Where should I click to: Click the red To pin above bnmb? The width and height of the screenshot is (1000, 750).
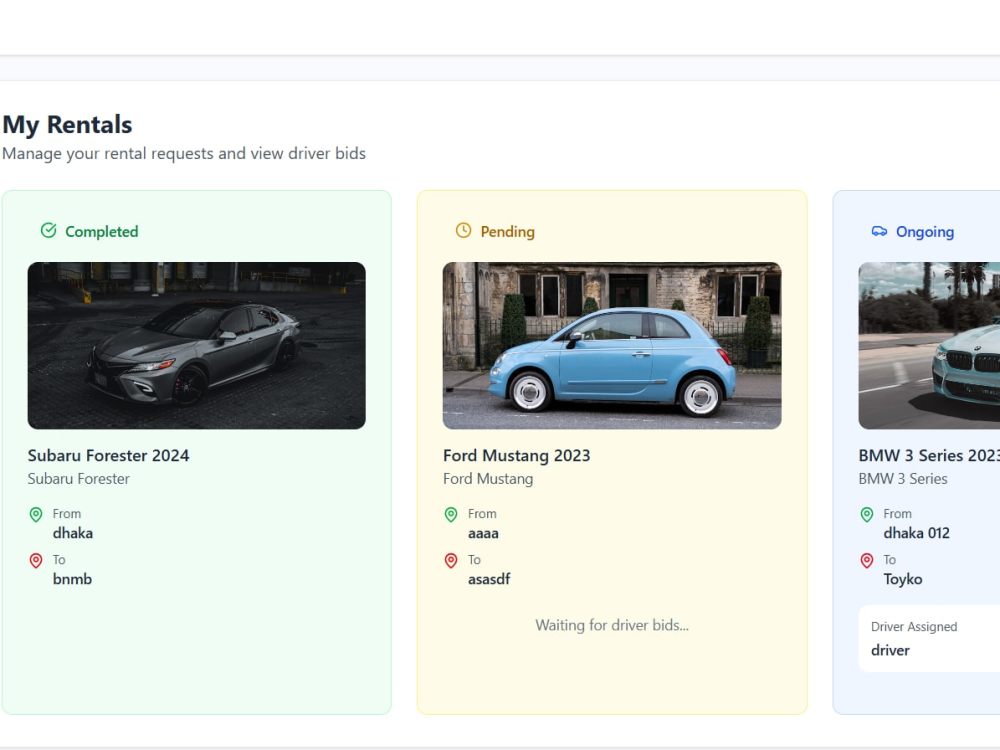[x=36, y=561]
